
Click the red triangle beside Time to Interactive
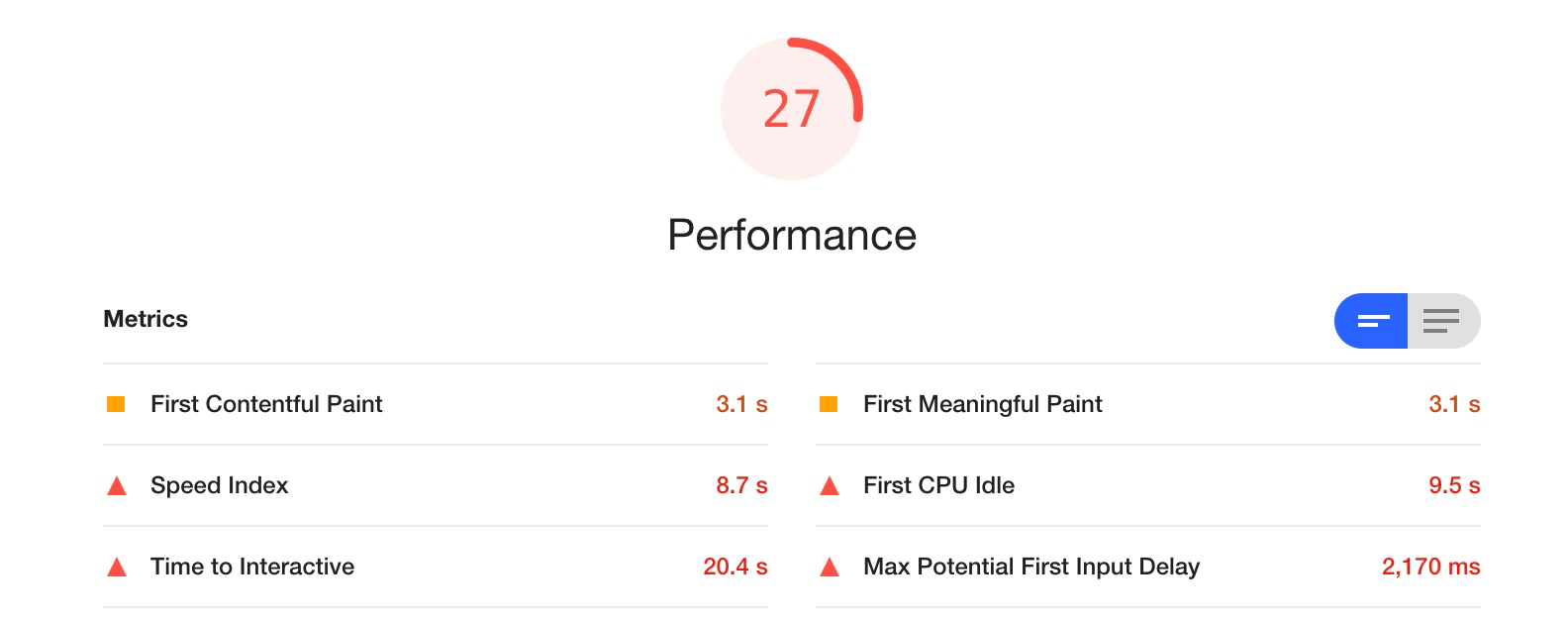point(117,567)
